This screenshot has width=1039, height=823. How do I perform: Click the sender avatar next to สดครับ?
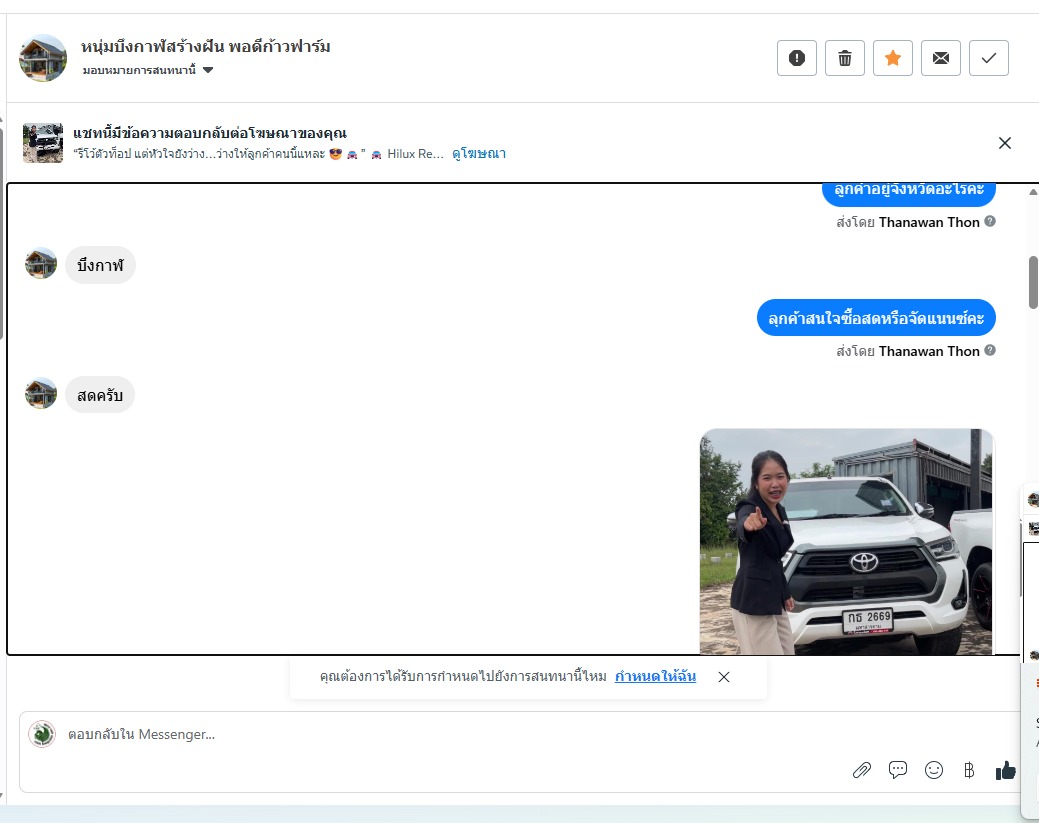point(41,394)
